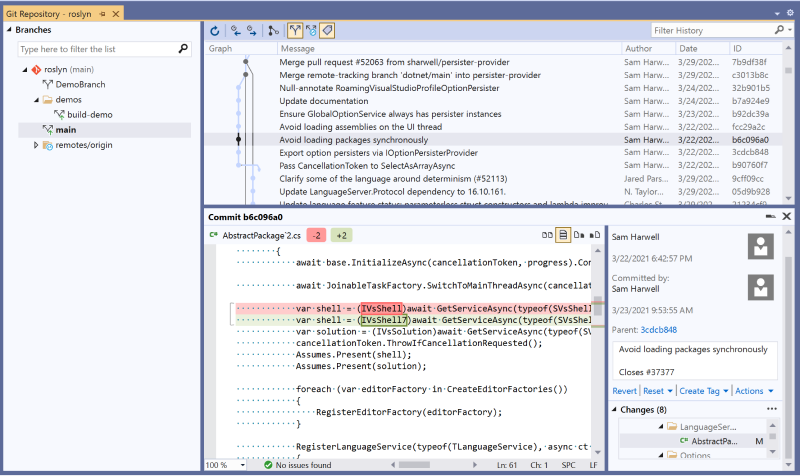Toggle the highlighted branch graph view button
Image resolution: width=800 pixels, height=476 pixels.
coord(295,30)
